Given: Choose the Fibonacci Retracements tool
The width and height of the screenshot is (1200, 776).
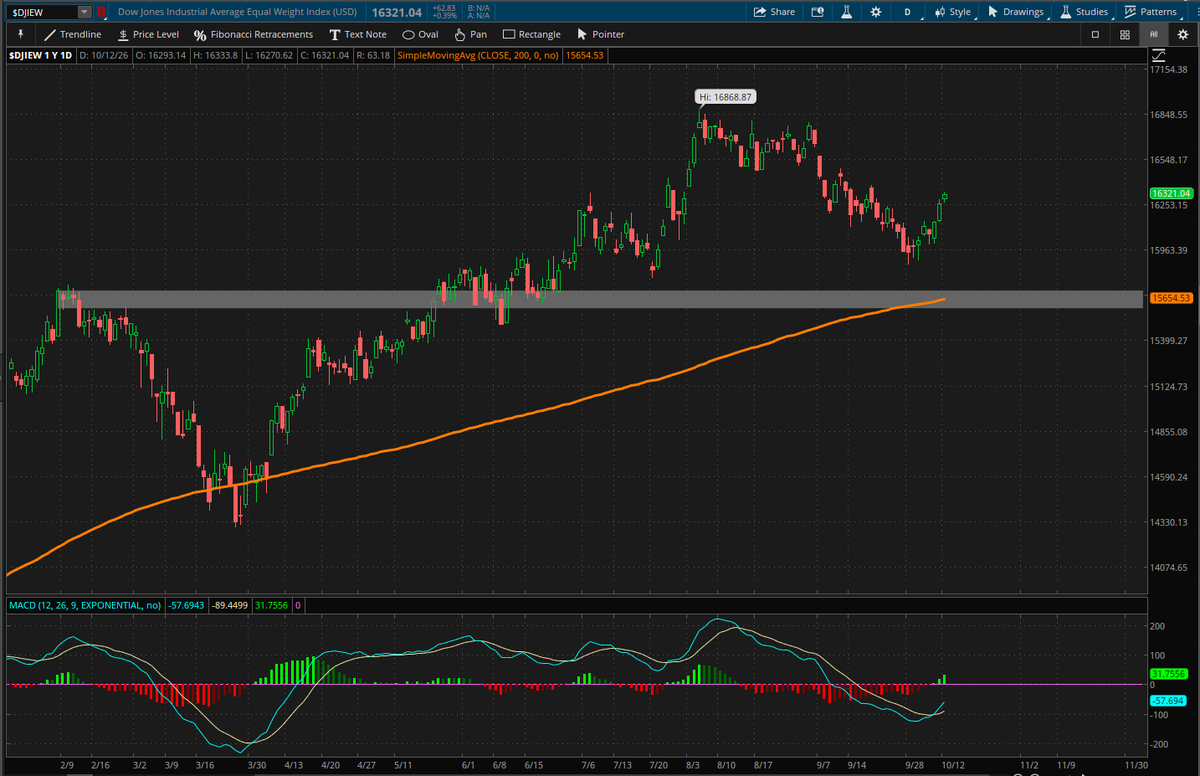Looking at the screenshot, I should pos(254,34).
